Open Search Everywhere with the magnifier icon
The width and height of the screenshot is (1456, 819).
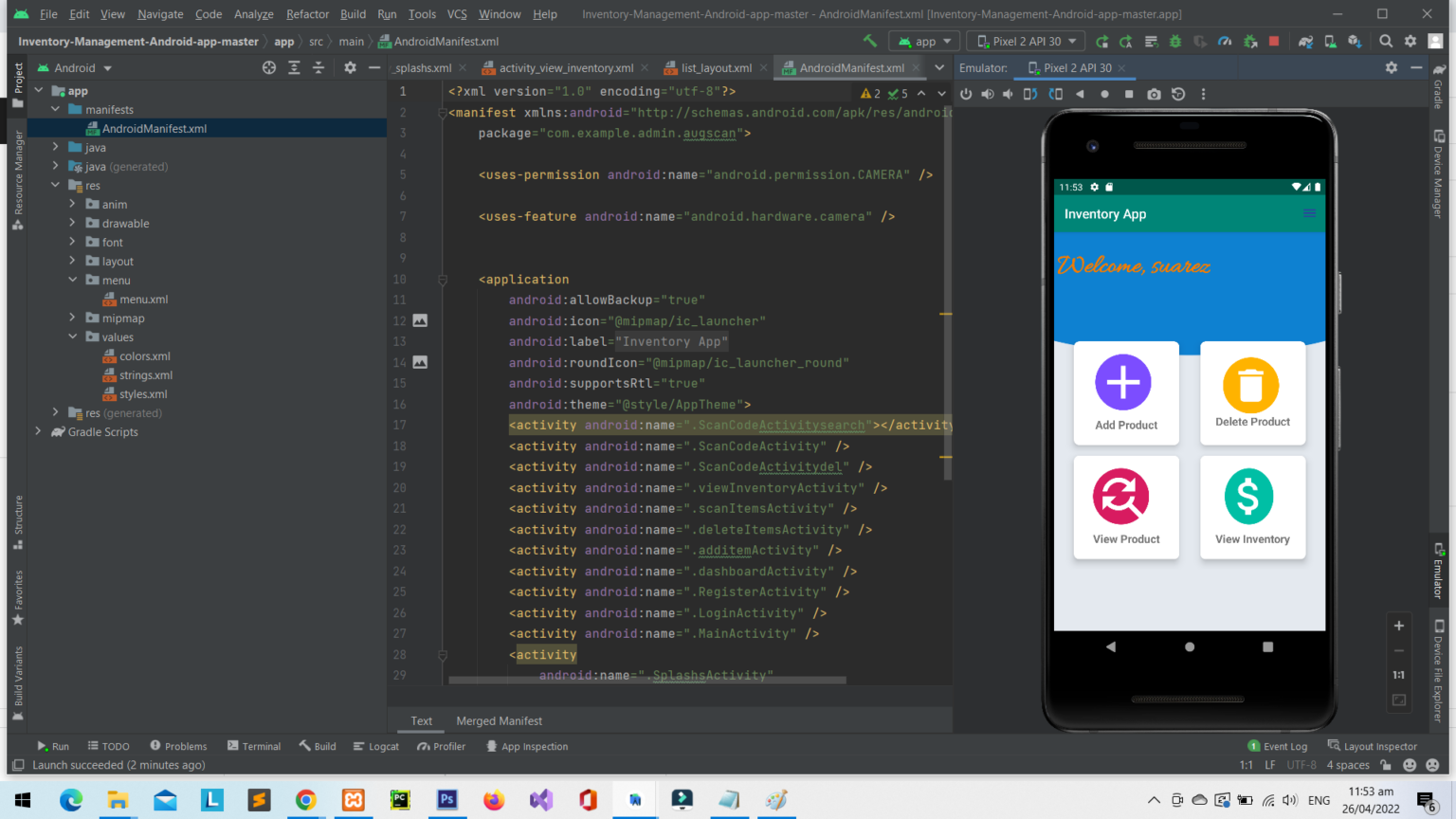[x=1386, y=42]
